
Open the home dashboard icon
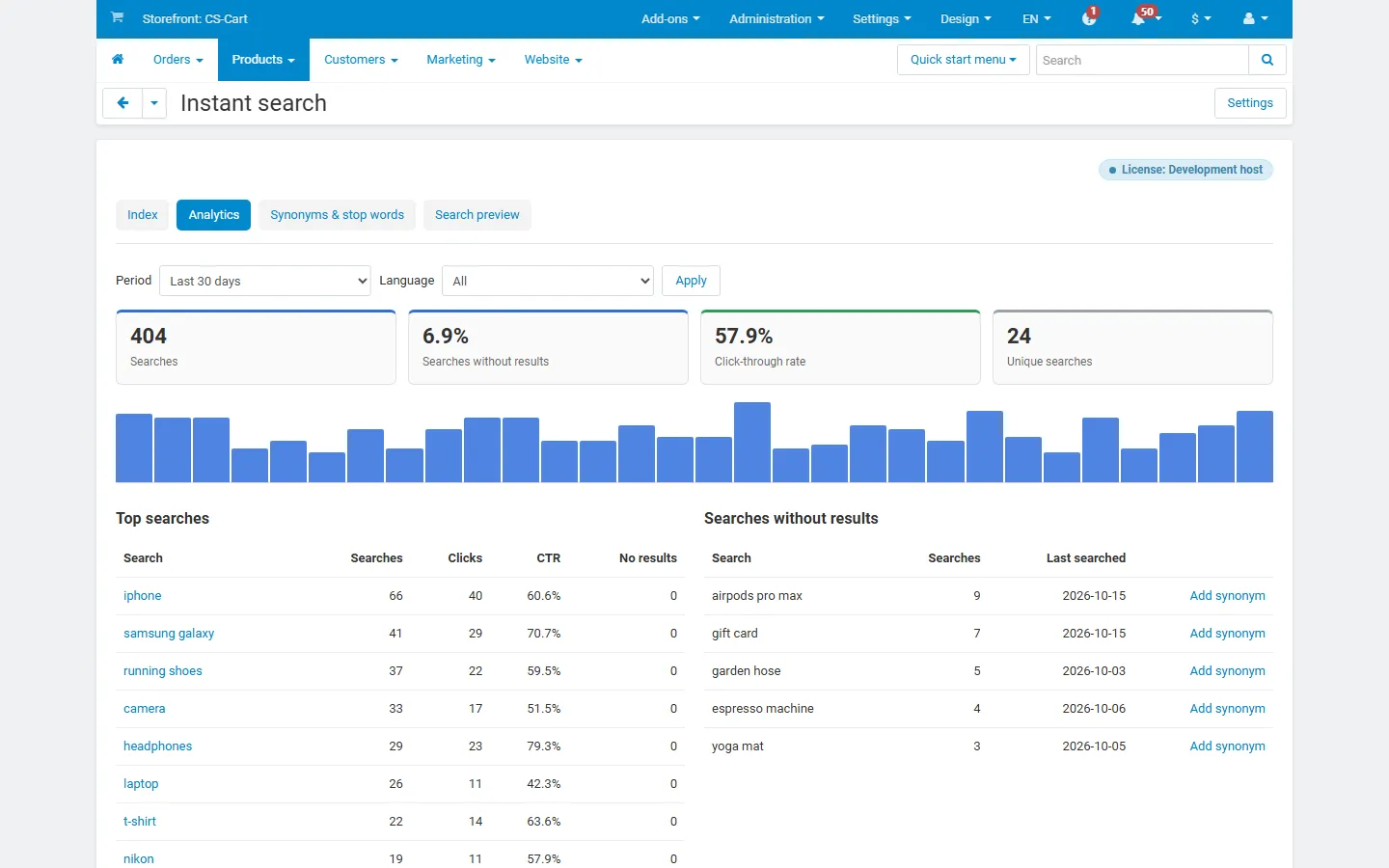(x=118, y=60)
